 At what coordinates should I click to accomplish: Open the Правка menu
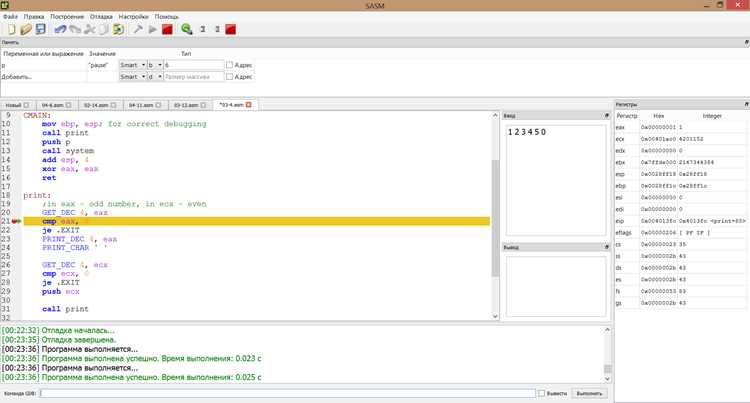pos(34,16)
